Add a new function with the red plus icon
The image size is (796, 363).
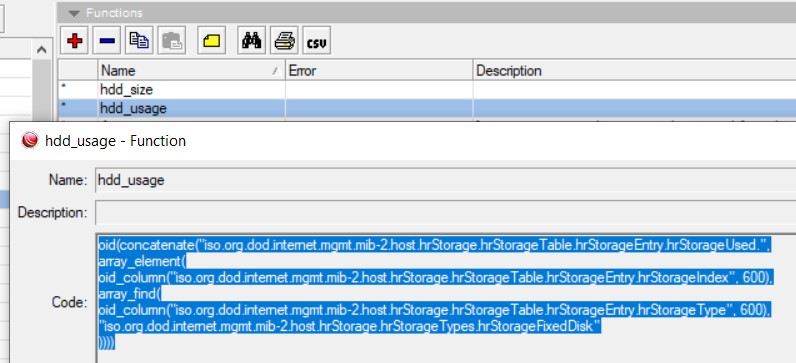[x=74, y=41]
